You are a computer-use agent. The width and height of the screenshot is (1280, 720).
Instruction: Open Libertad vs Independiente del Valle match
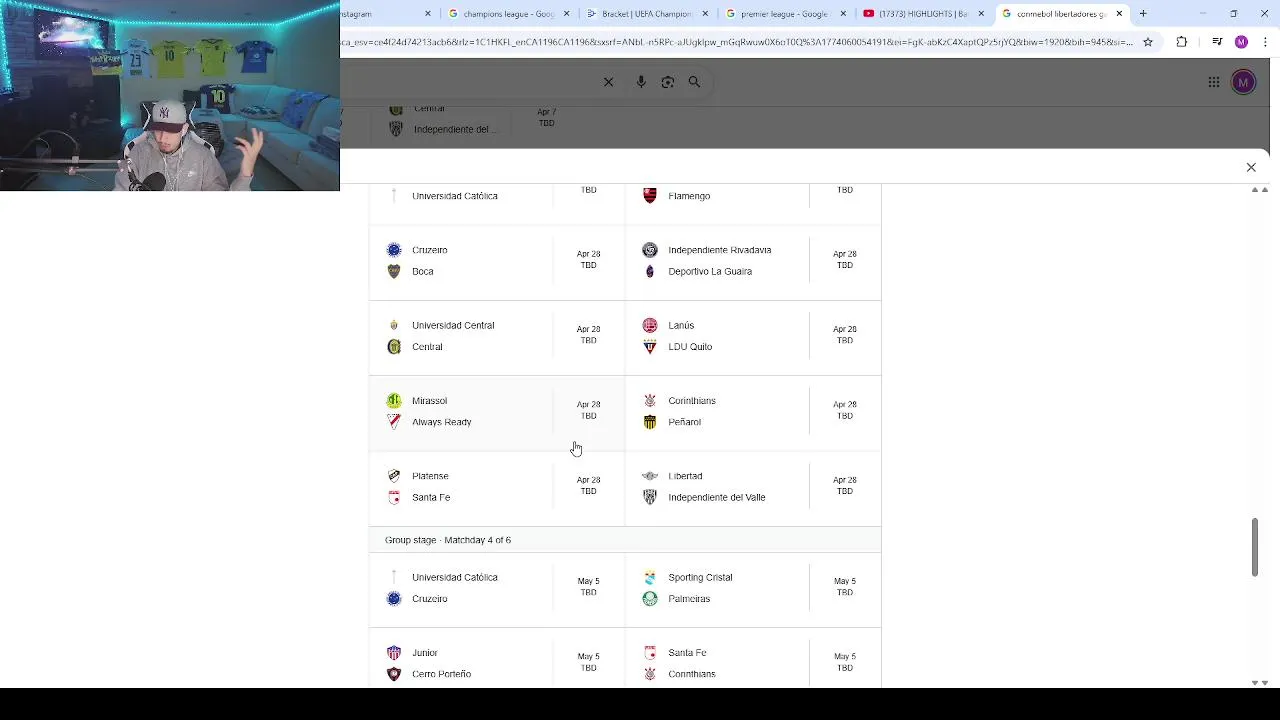[x=753, y=487]
